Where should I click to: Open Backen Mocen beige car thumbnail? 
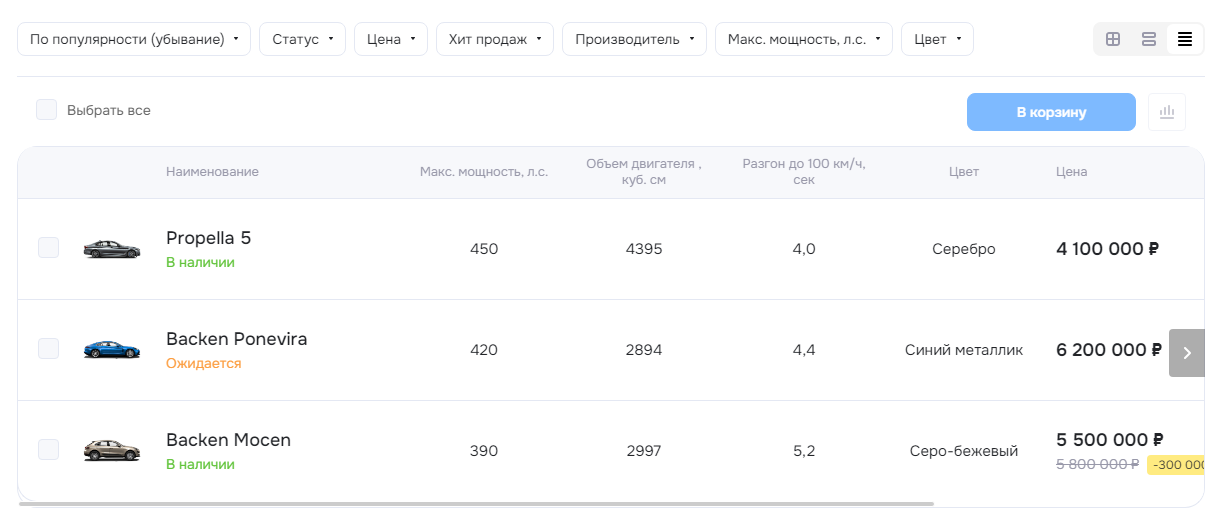[x=111, y=451]
